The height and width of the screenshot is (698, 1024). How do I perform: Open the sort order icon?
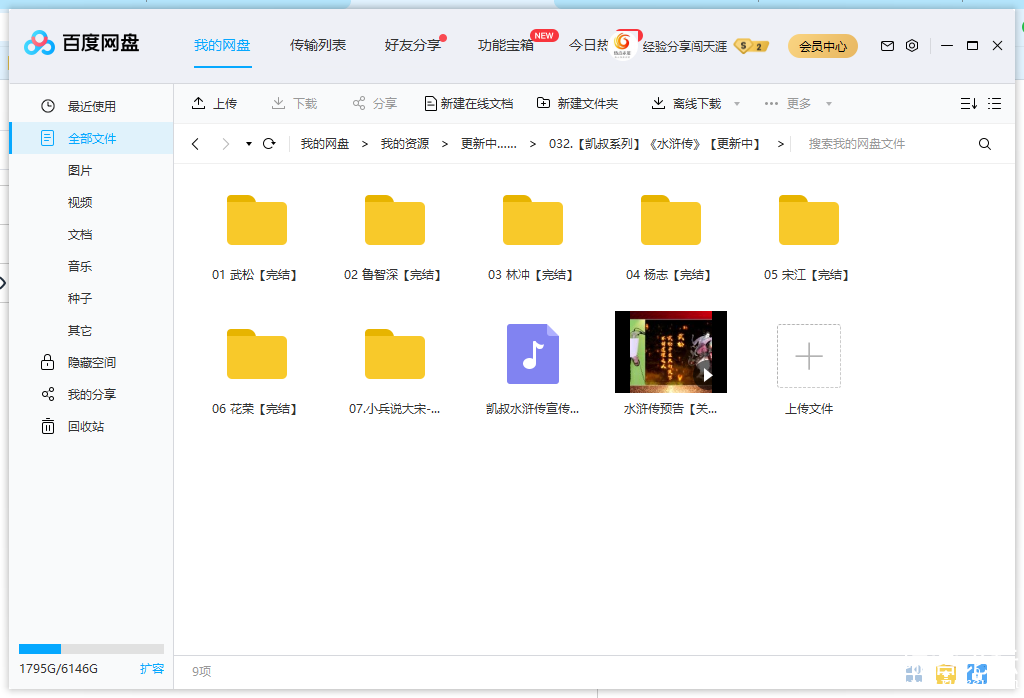click(968, 103)
